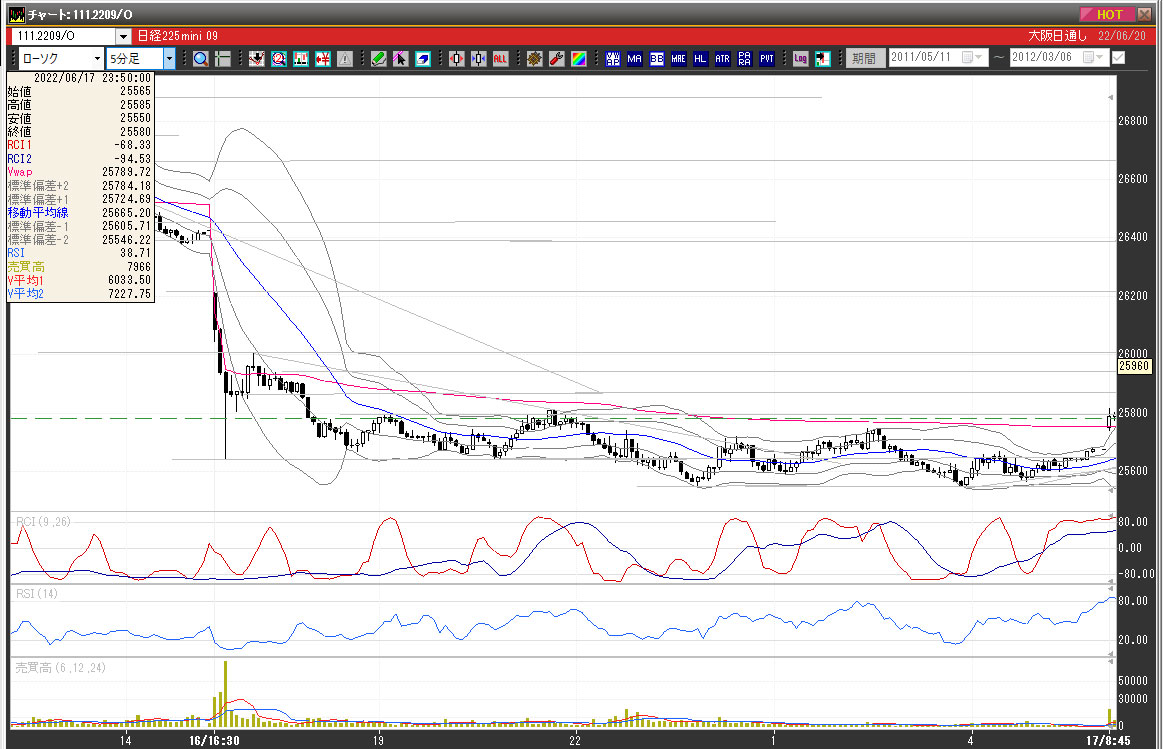Toggle the checkbox beside the end date

pyautogui.click(x=1118, y=57)
